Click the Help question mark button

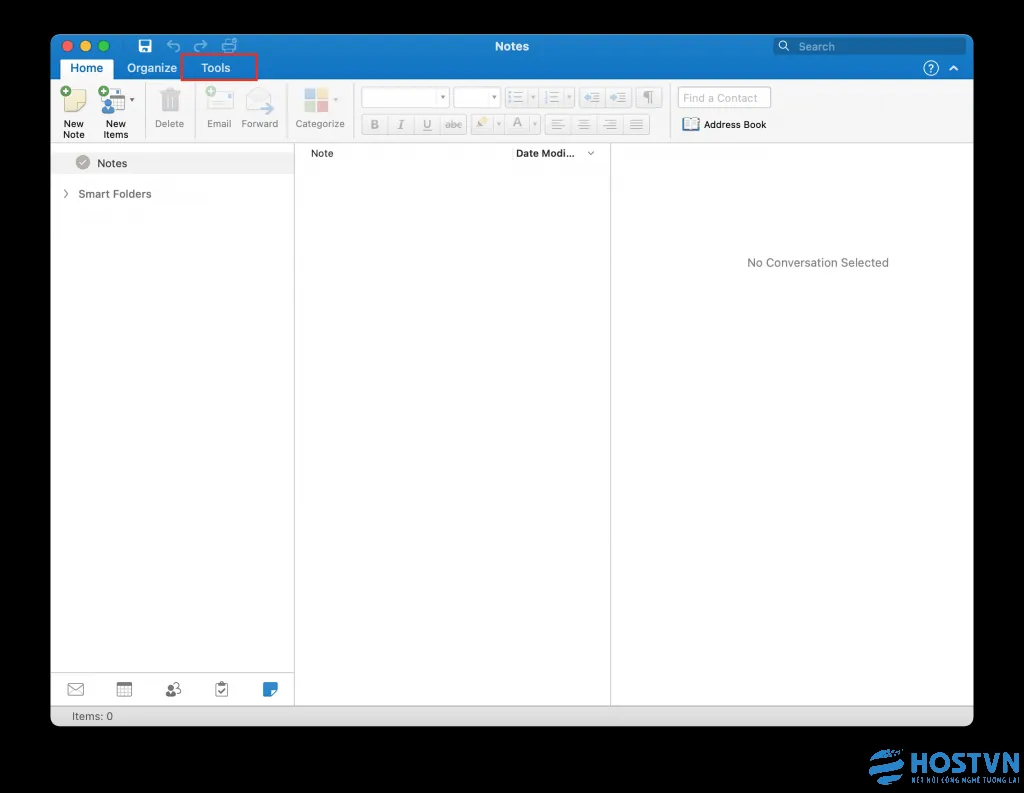930,68
